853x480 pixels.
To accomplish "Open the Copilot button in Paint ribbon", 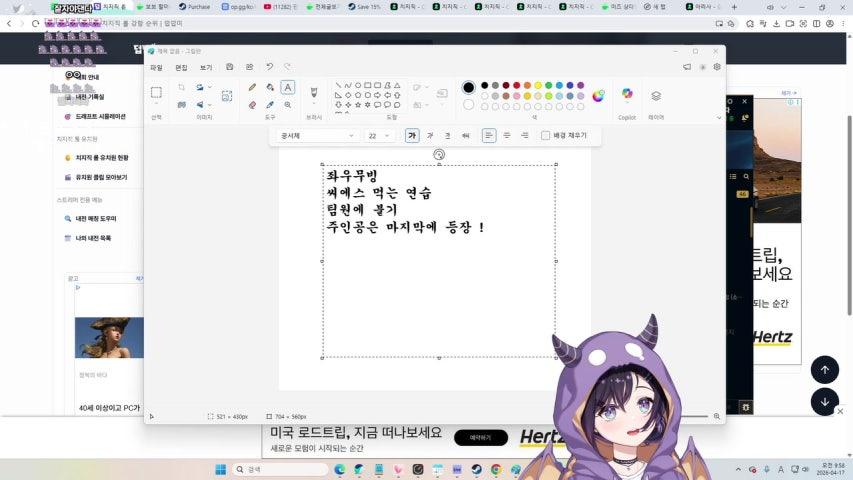I will pyautogui.click(x=627, y=94).
